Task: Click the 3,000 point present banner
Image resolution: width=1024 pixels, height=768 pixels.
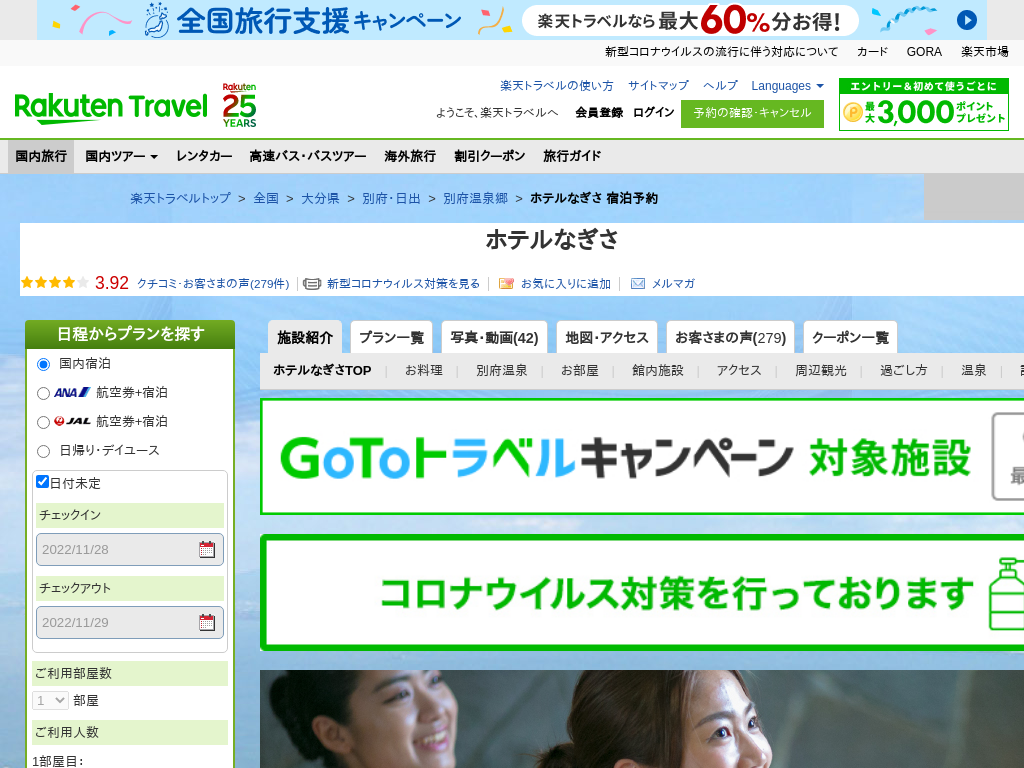Action: (923, 104)
